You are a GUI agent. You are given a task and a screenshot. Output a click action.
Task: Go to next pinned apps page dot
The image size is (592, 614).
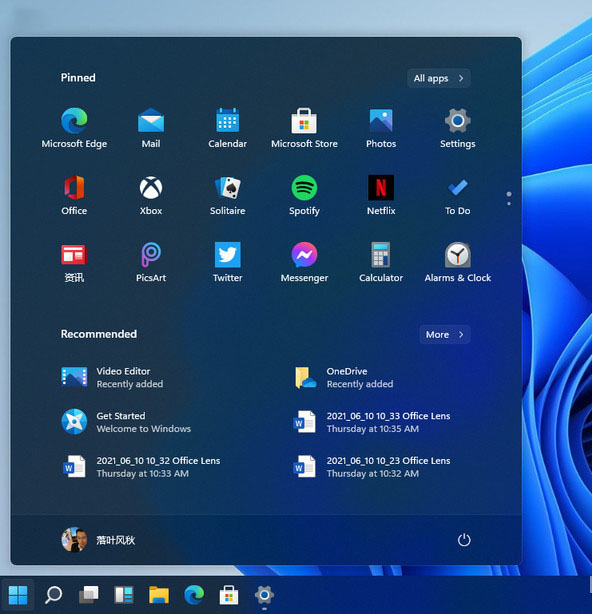click(509, 204)
